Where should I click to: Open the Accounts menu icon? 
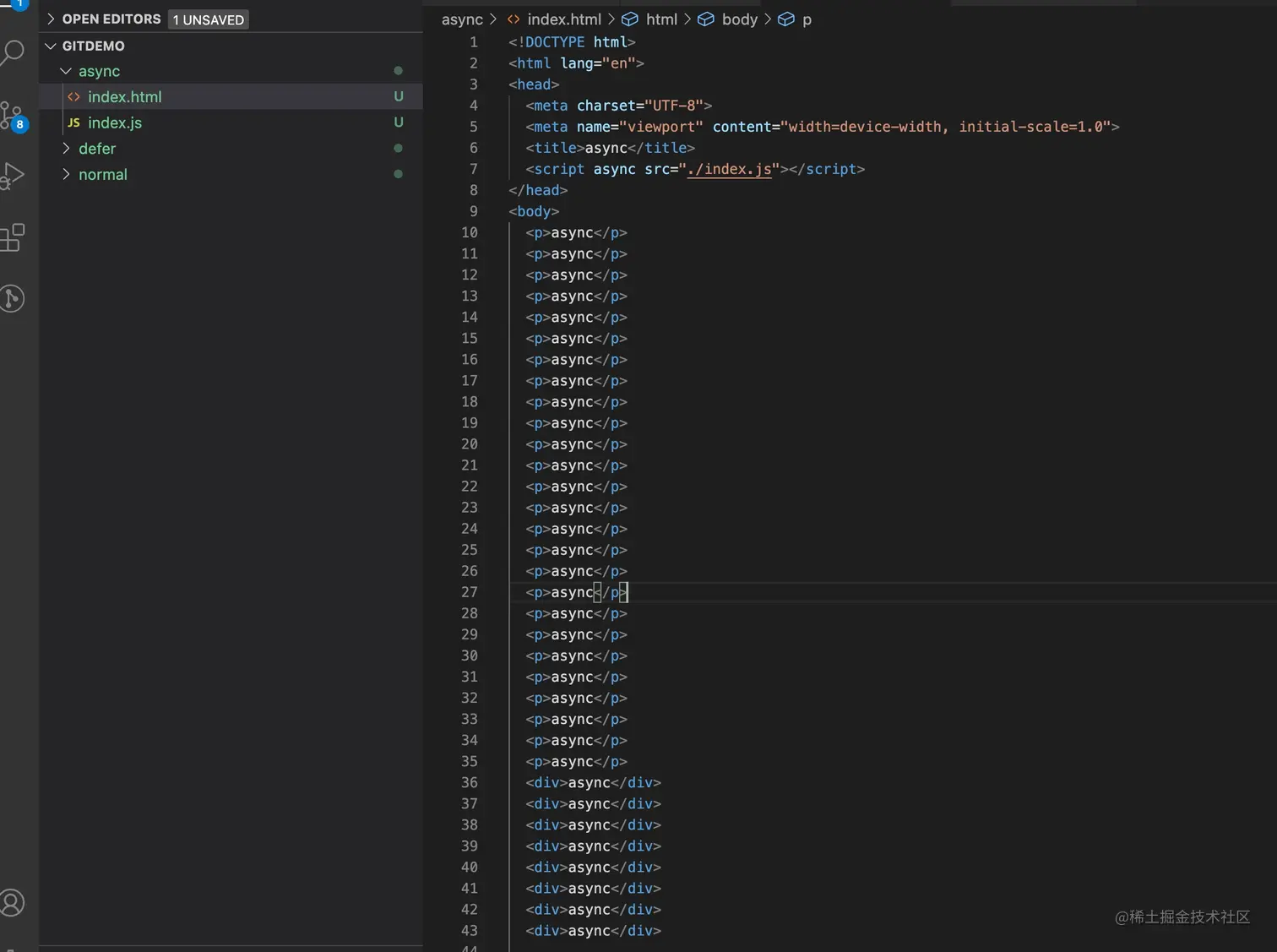click(x=12, y=903)
